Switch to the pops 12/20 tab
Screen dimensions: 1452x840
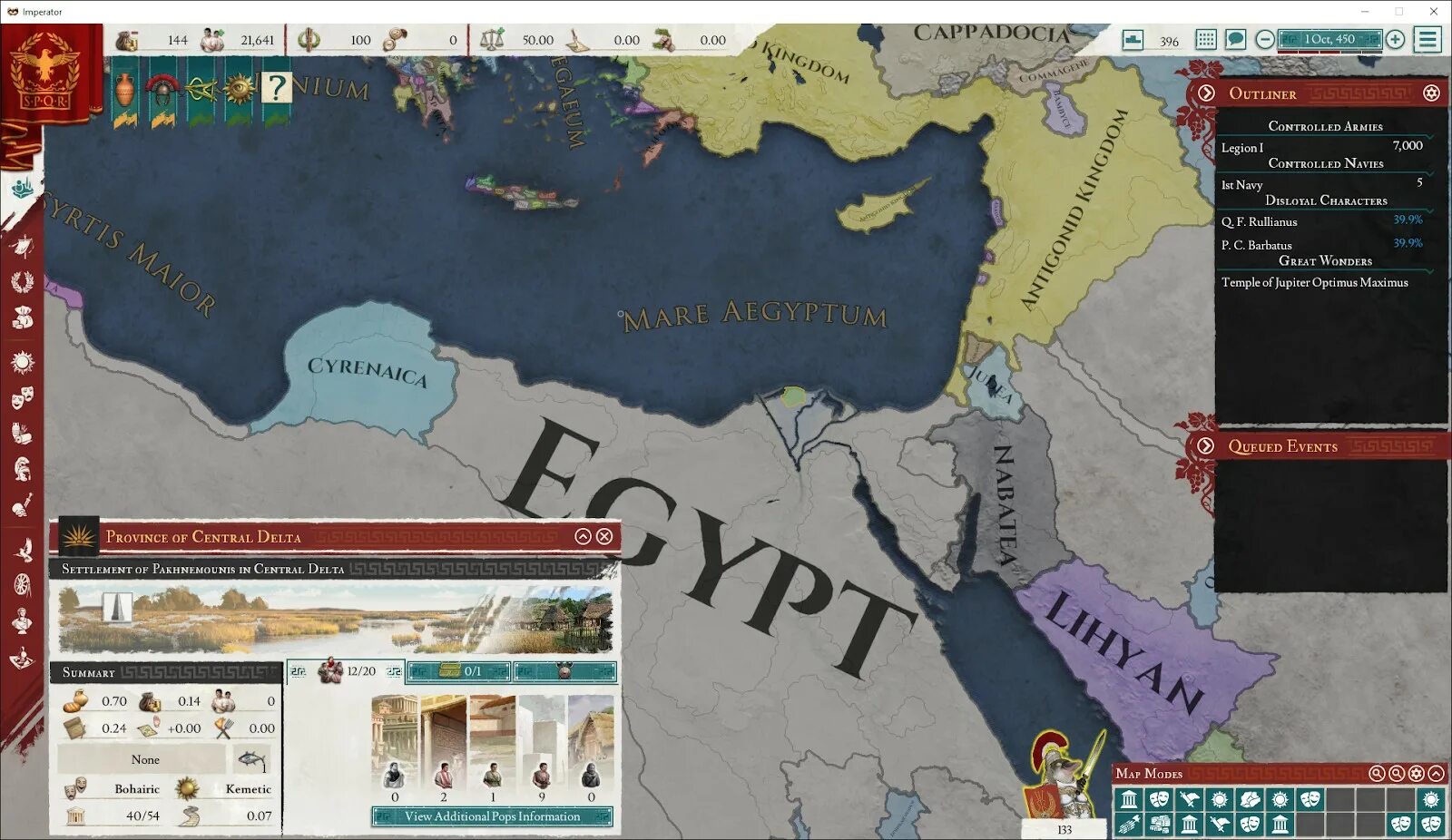346,671
